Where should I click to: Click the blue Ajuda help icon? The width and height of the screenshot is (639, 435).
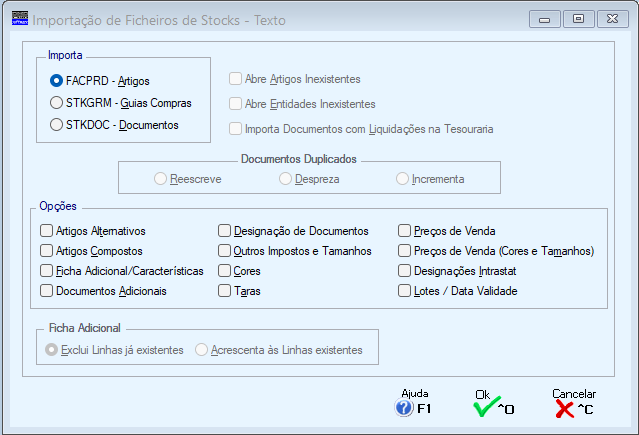coord(404,407)
